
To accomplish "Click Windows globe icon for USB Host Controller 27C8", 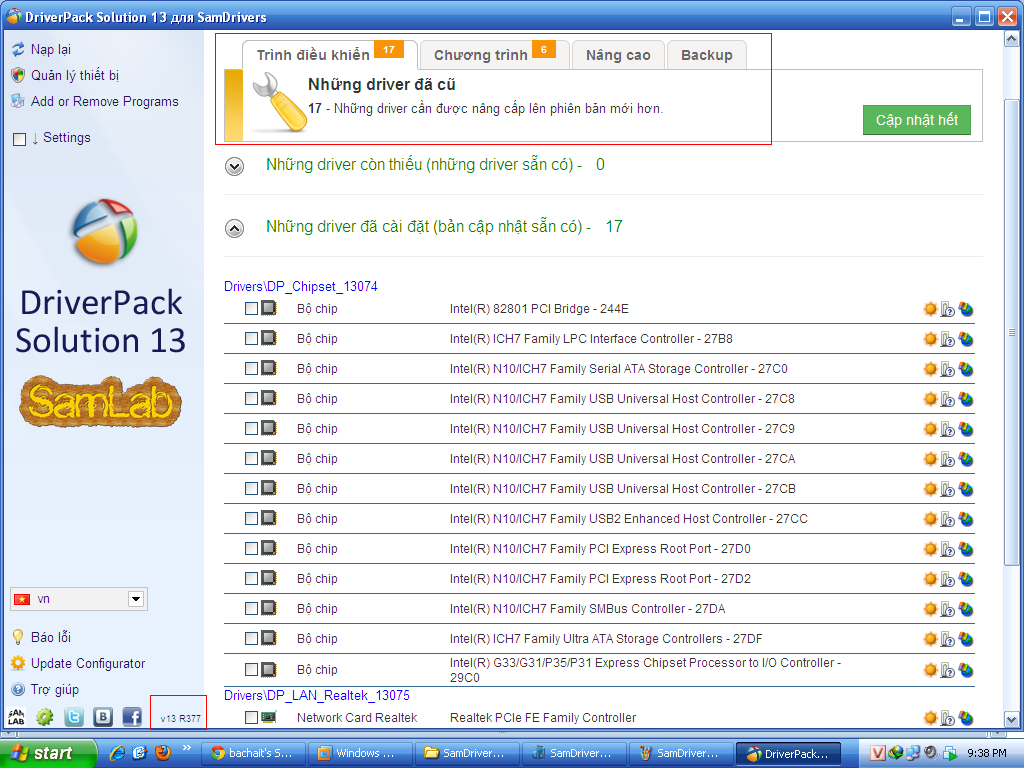I will (x=966, y=399).
